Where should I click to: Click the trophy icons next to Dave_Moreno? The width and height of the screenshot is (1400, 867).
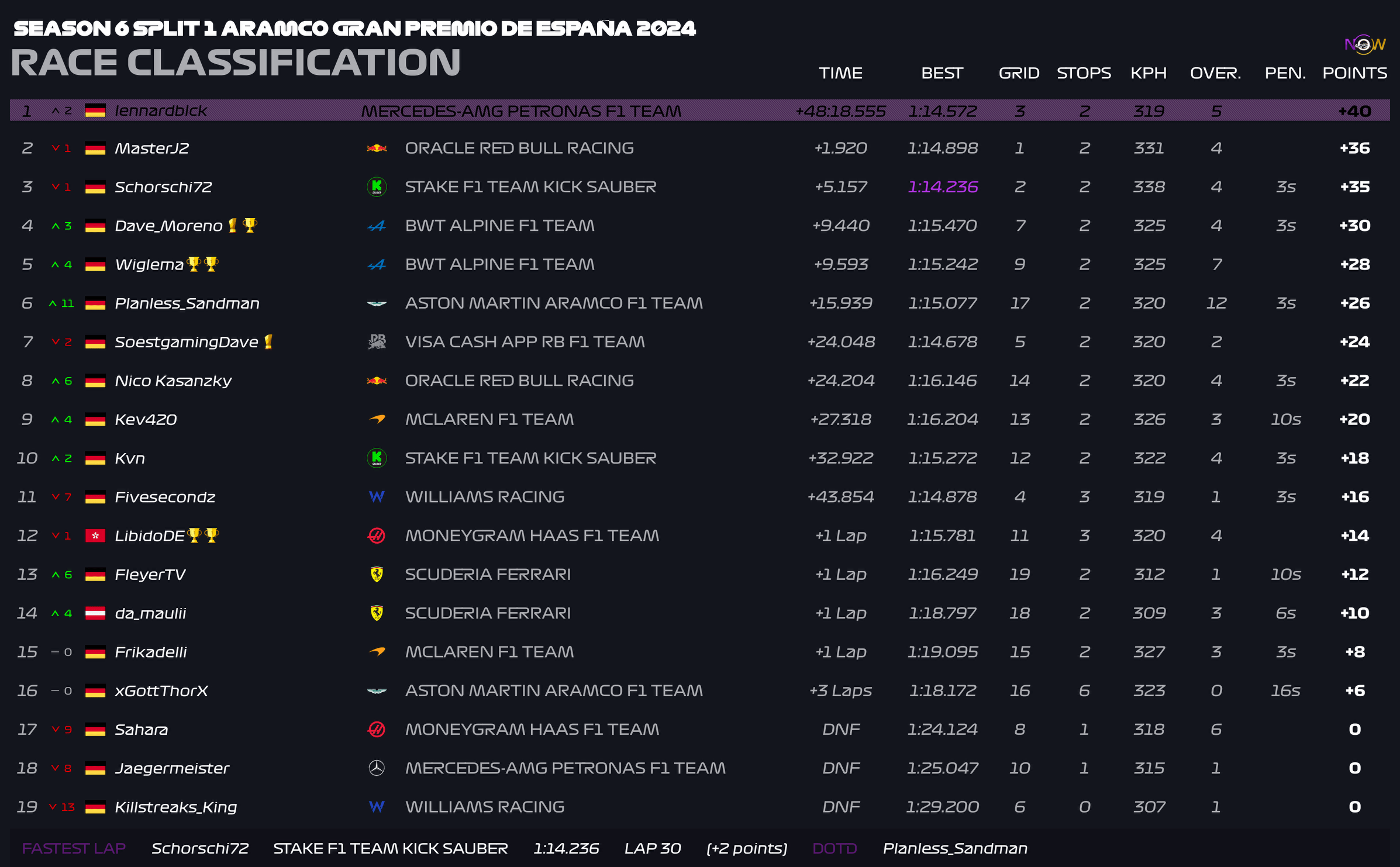[x=242, y=225]
